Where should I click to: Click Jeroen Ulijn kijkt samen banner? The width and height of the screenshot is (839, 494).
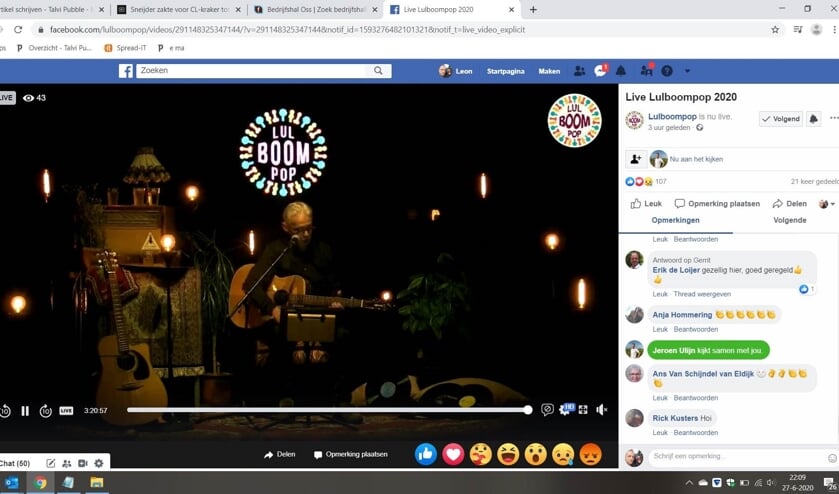[x=708, y=350]
